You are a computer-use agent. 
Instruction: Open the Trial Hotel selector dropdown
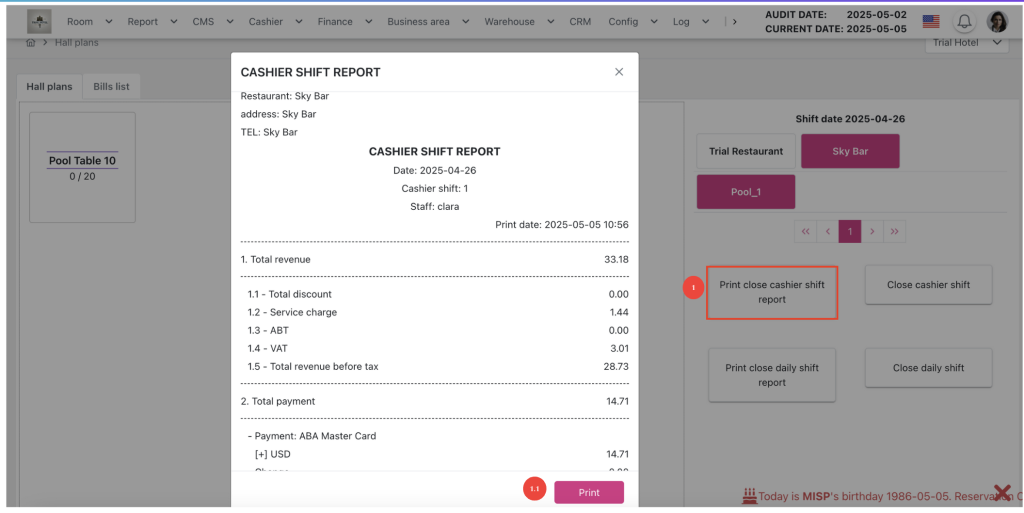[965, 43]
